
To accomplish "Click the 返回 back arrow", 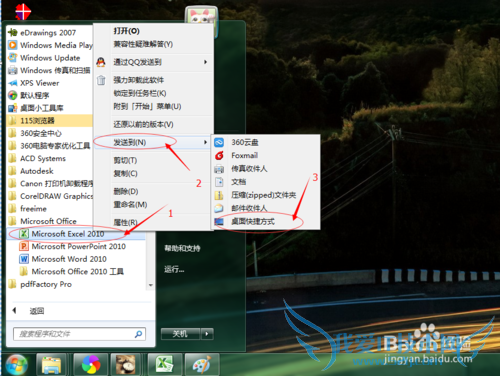I will pyautogui.click(x=14, y=311).
